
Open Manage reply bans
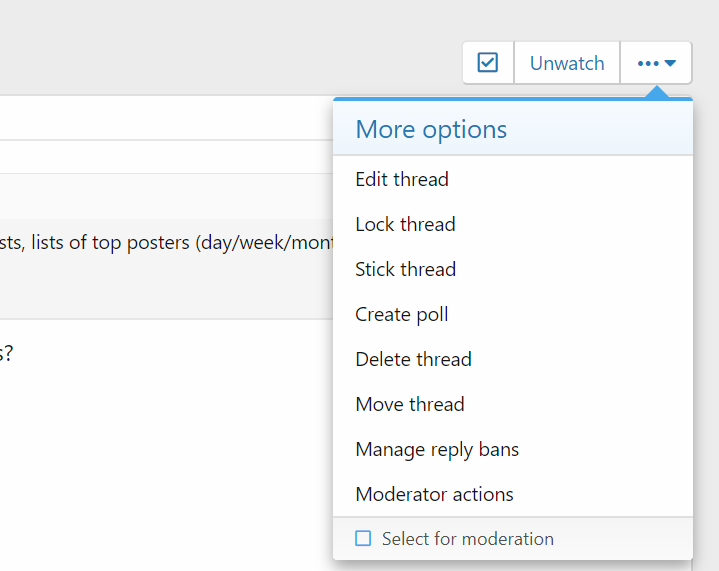[x=437, y=450]
